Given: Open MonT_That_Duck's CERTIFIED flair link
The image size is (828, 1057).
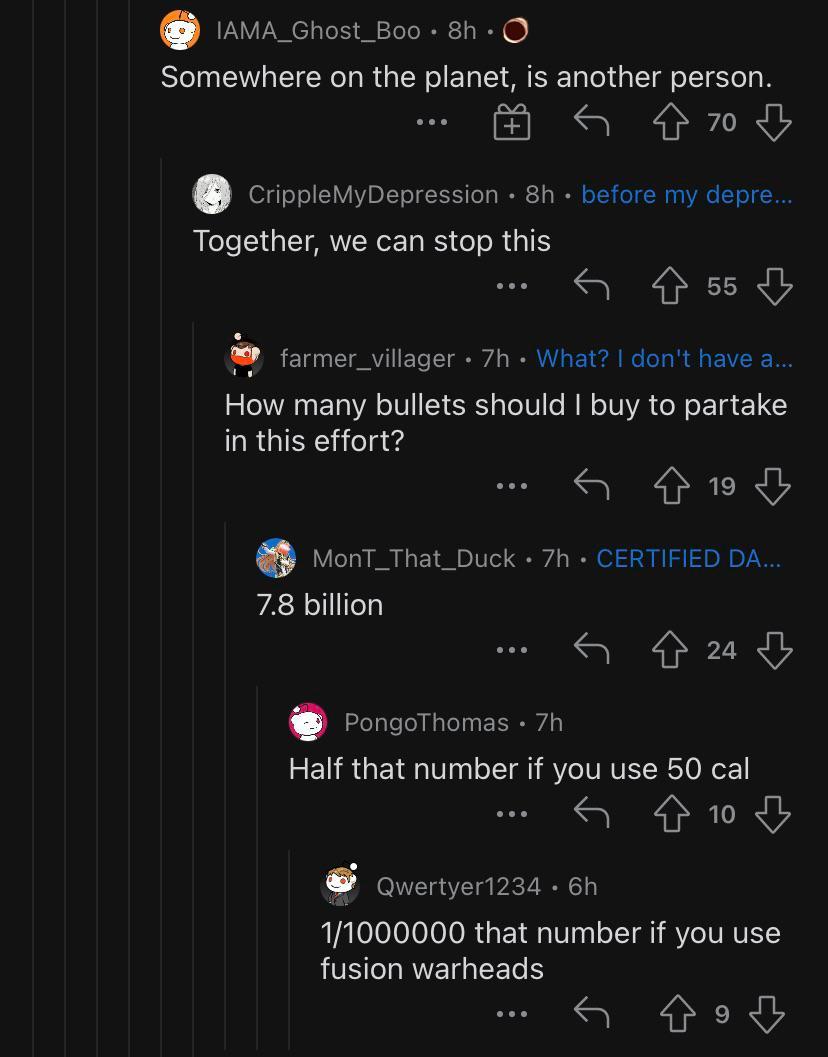Looking at the screenshot, I should 688,558.
